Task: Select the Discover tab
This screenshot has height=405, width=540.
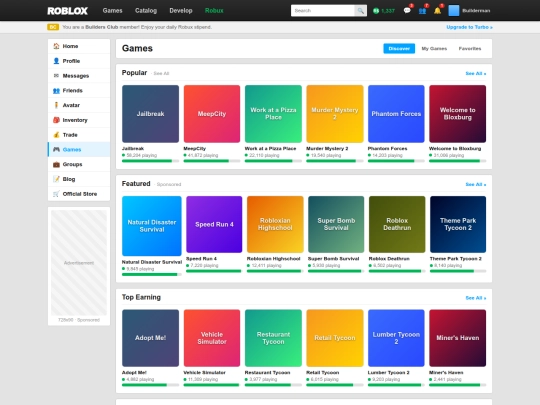Action: tap(399, 49)
